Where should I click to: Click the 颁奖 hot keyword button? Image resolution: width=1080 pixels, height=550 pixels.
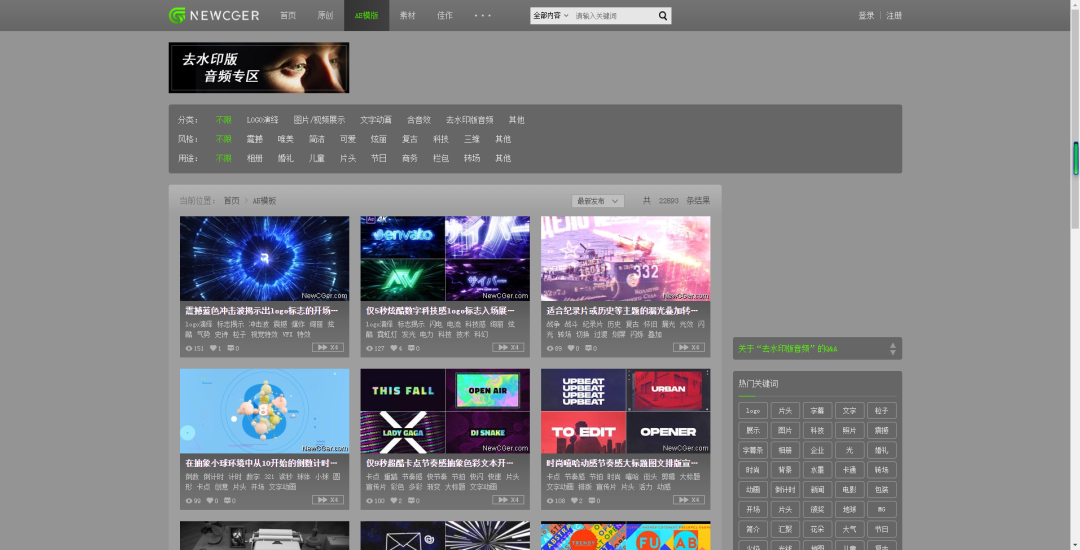(x=817, y=510)
